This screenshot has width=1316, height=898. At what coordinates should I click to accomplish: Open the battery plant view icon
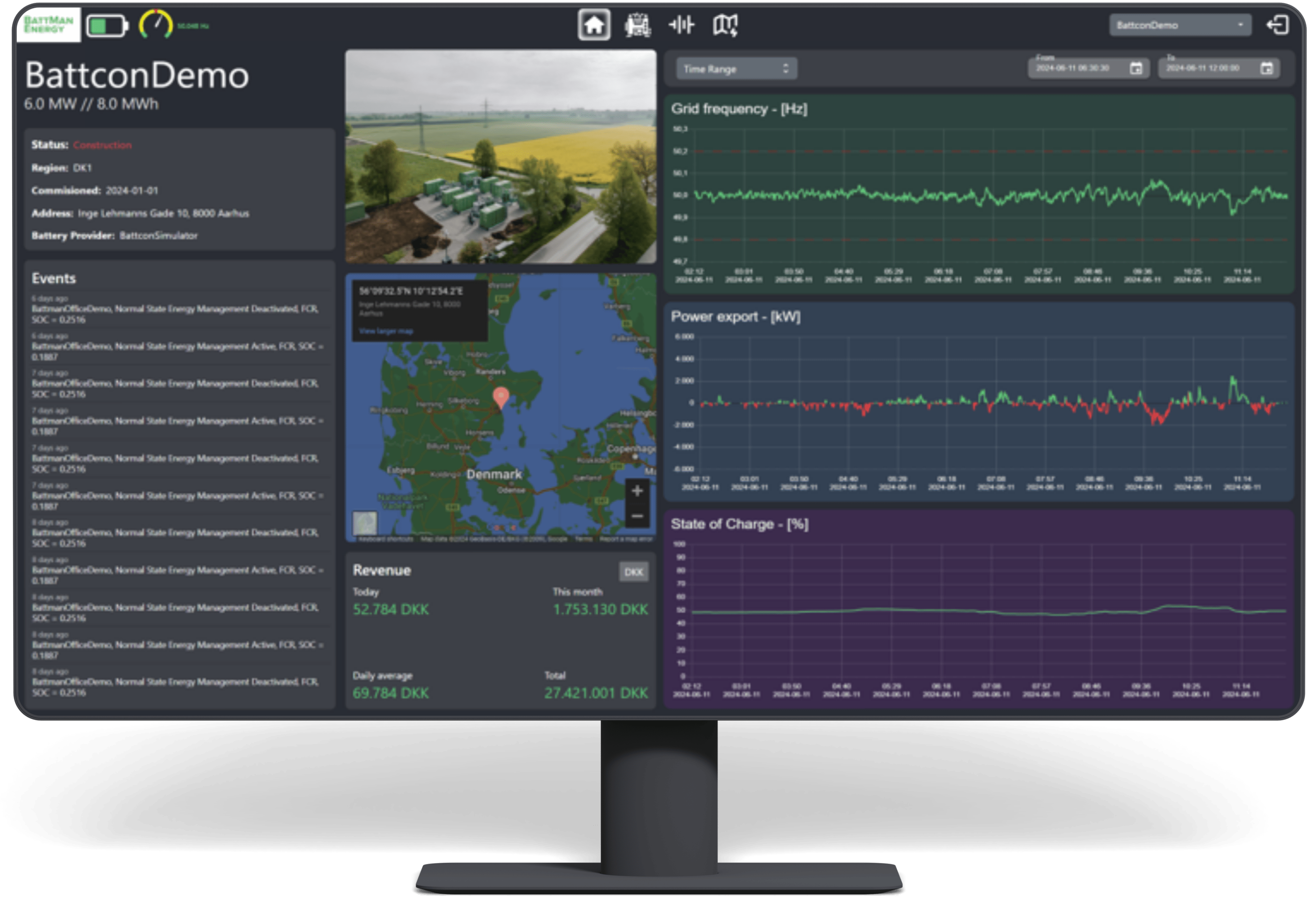[638, 25]
